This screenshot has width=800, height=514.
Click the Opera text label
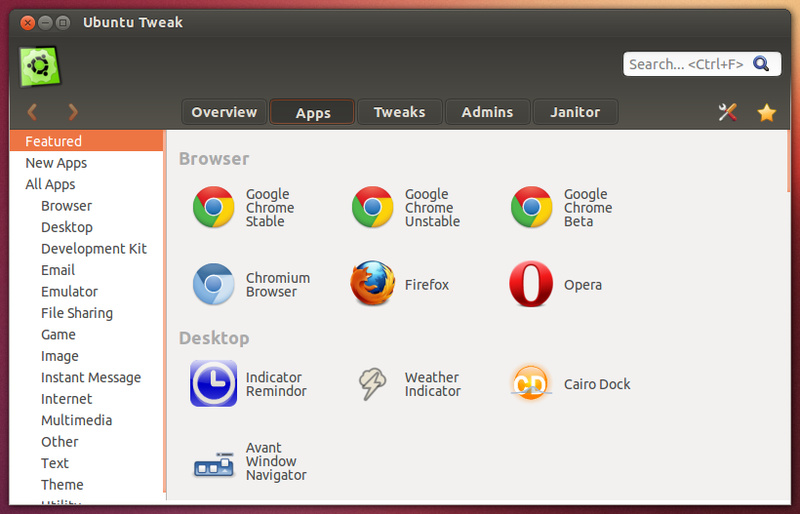tap(583, 285)
